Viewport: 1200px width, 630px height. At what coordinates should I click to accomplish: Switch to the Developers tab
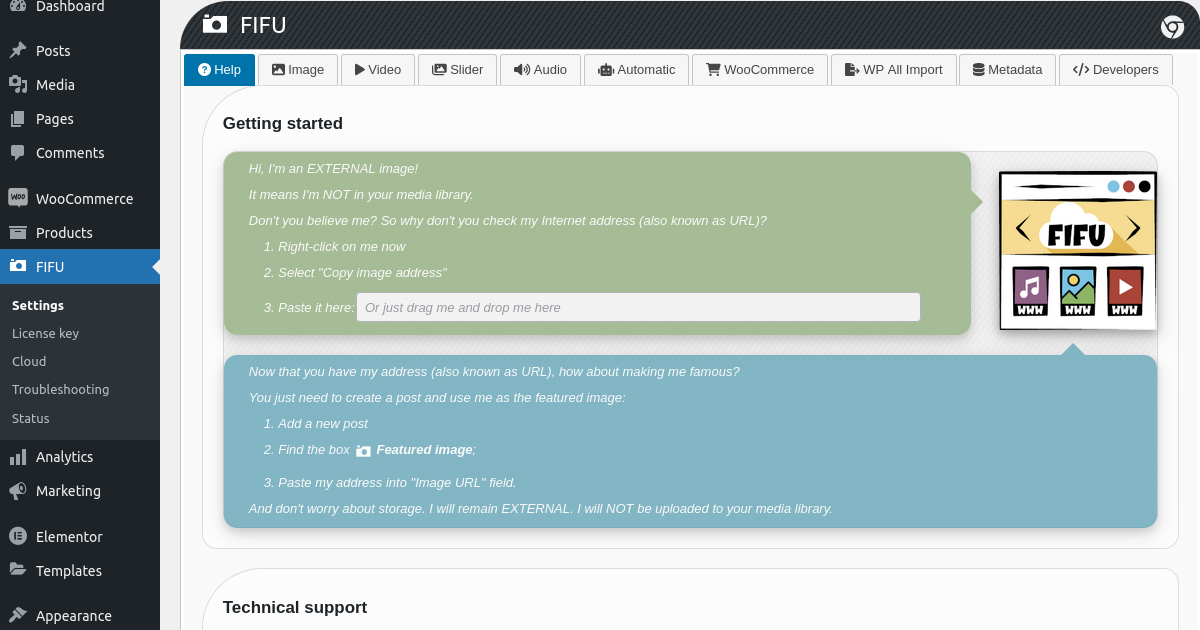1115,70
